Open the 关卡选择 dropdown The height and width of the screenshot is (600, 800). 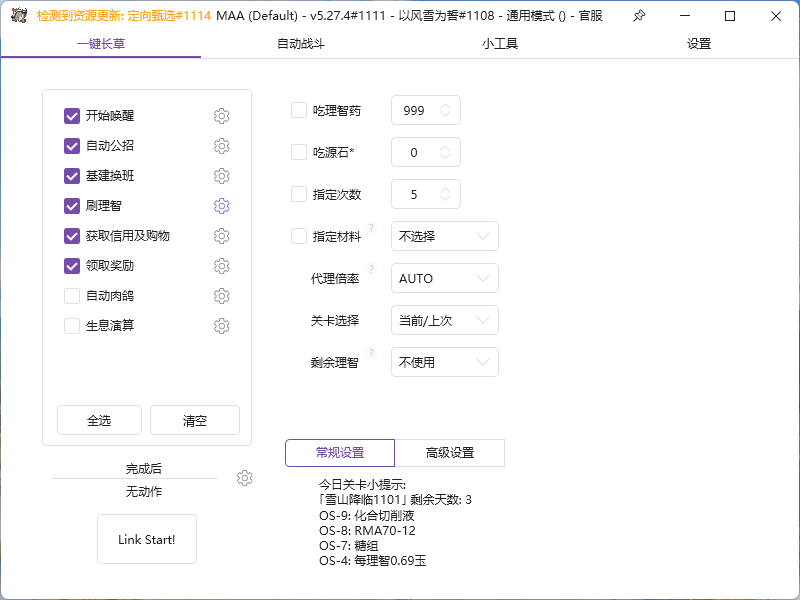click(x=444, y=320)
